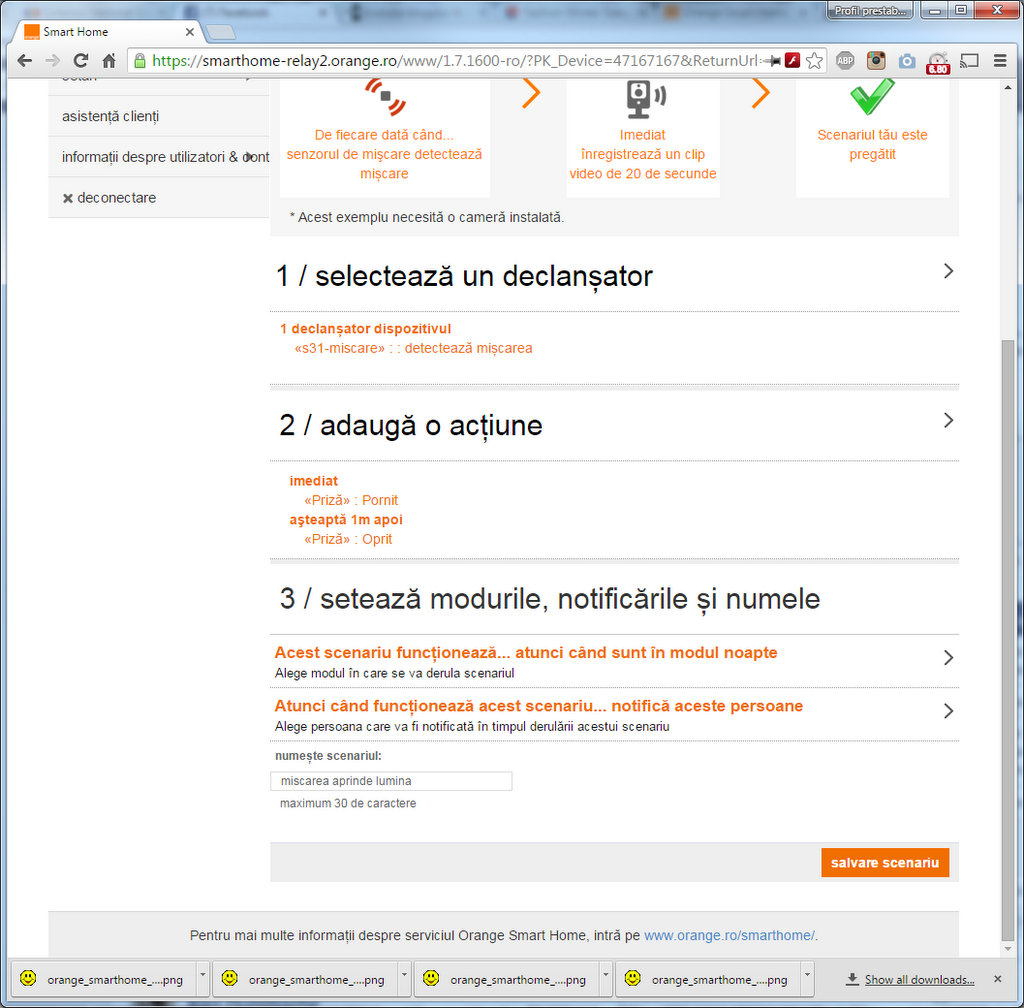Image resolution: width=1024 pixels, height=1008 pixels.
Task: Open the Adblock Plus extension icon
Action: [845, 61]
